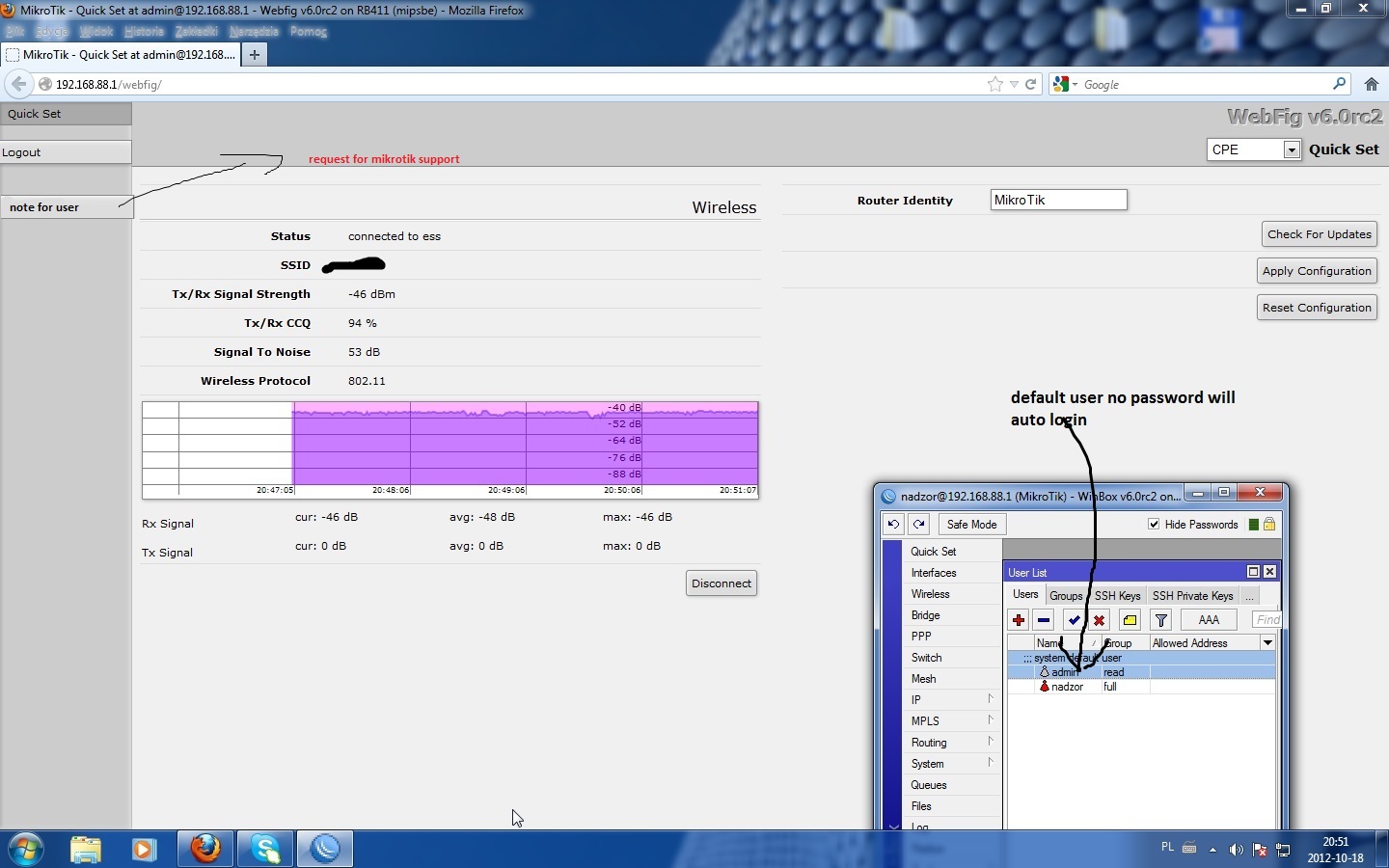Open a new Firefox tab with plus
Screen dimensions: 1389x868
coord(254,55)
